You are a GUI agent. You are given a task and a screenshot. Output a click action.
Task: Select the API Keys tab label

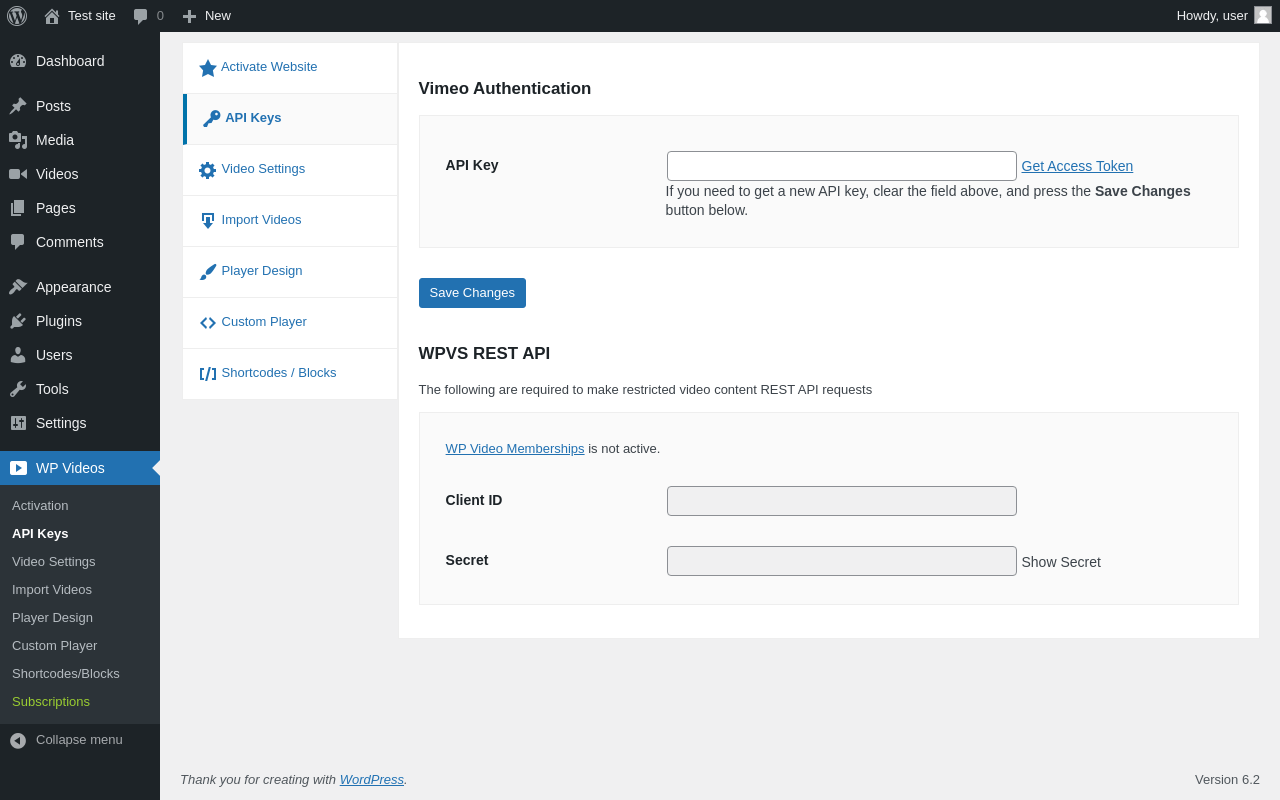pyautogui.click(x=253, y=118)
